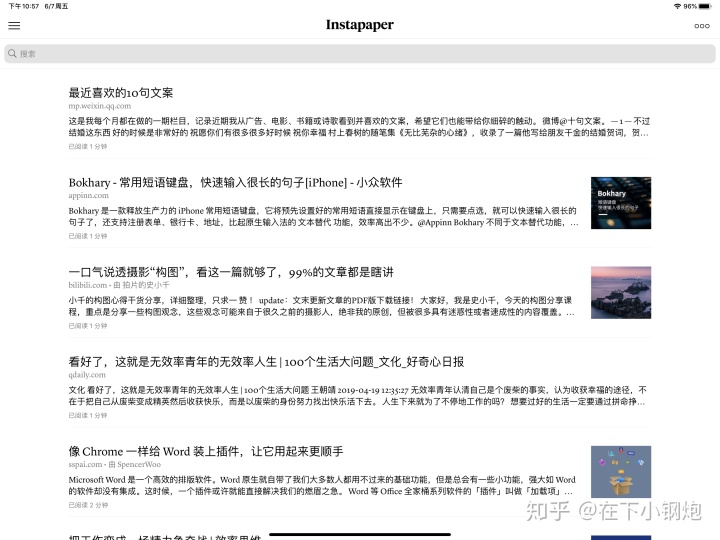Select the mp.weixin.qq.com source label
Image resolution: width=720 pixels, height=540 pixels.
pyautogui.click(x=100, y=106)
